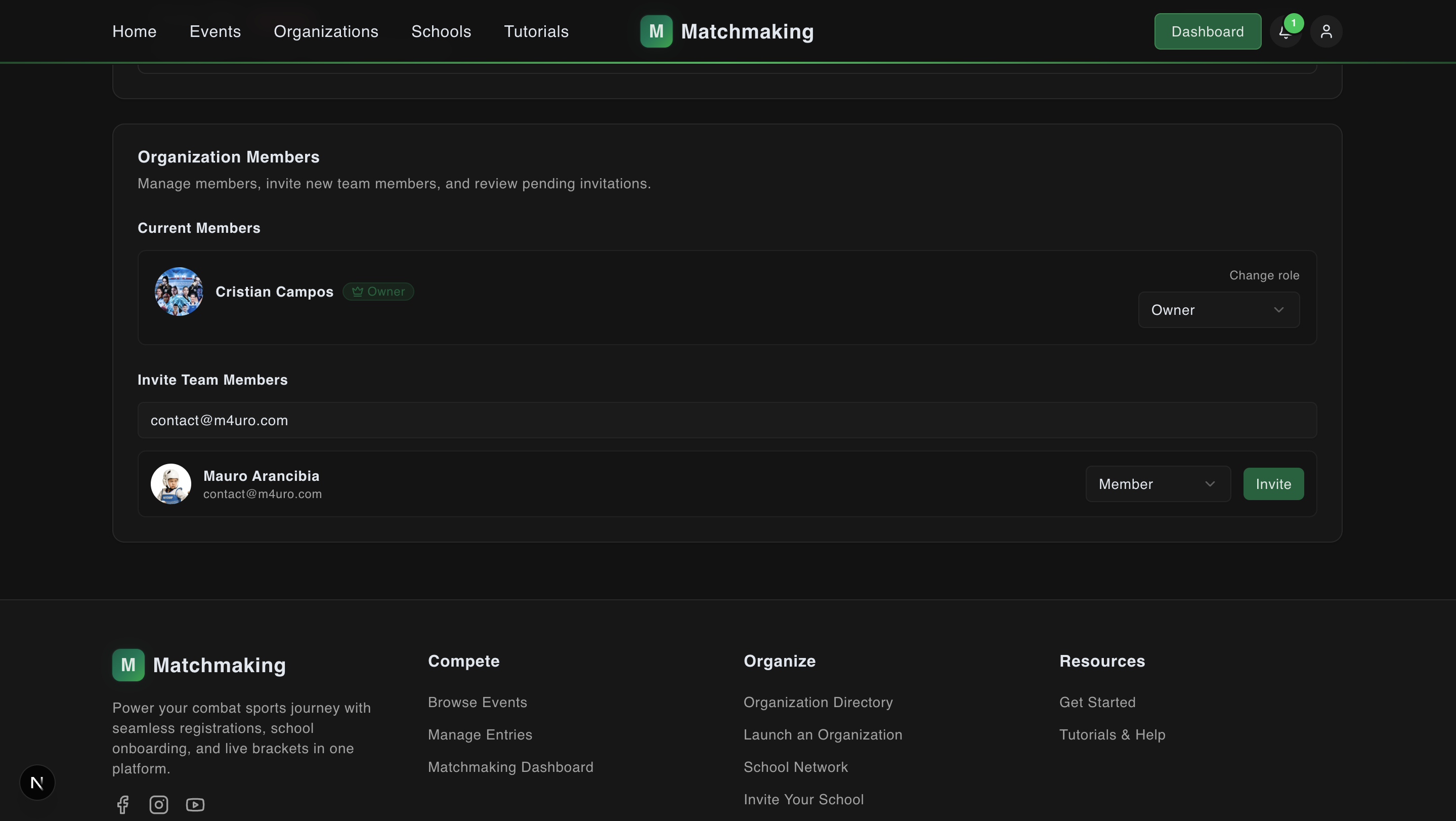Image resolution: width=1456 pixels, height=821 pixels.
Task: Click the Resources footer heading
Action: tap(1101, 662)
